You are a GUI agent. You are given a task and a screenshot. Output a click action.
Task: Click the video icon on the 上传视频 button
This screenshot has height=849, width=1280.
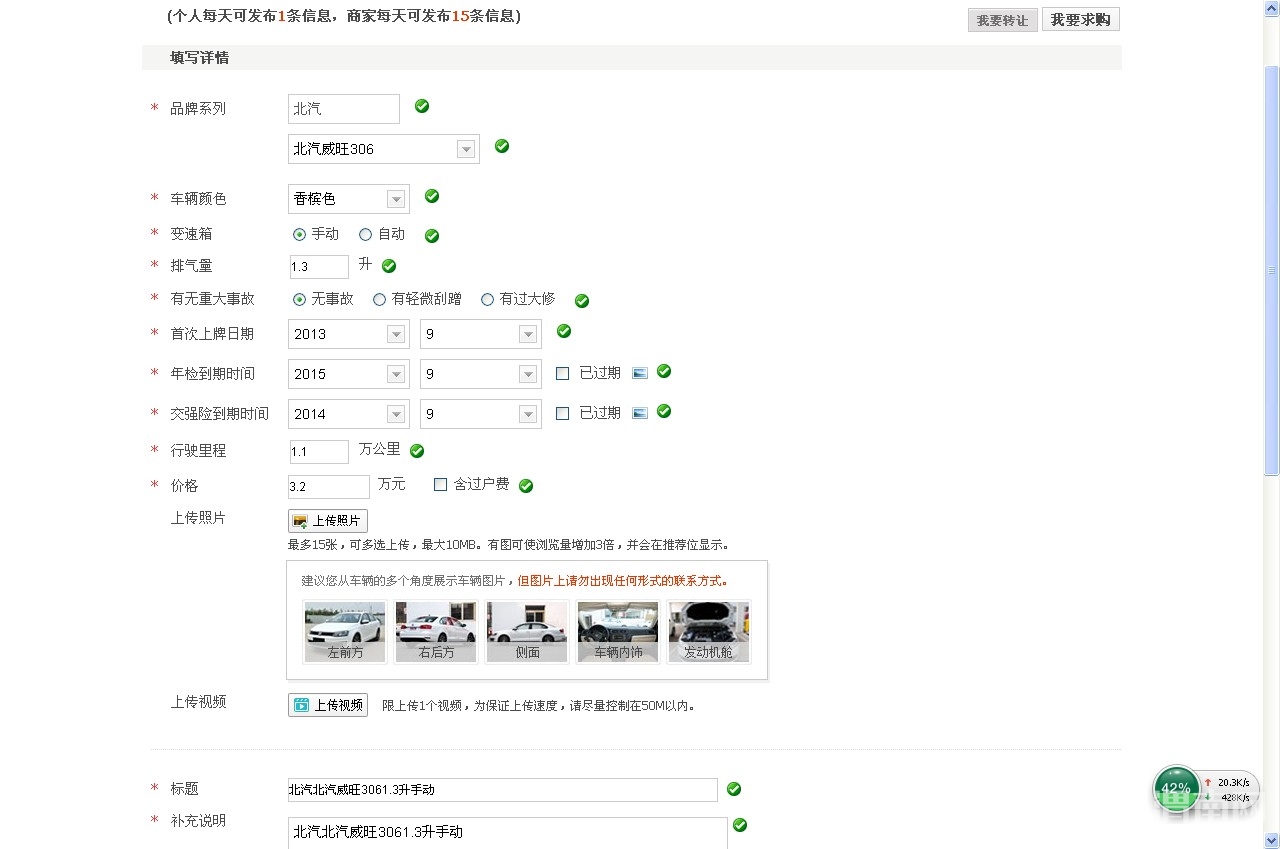(x=299, y=704)
